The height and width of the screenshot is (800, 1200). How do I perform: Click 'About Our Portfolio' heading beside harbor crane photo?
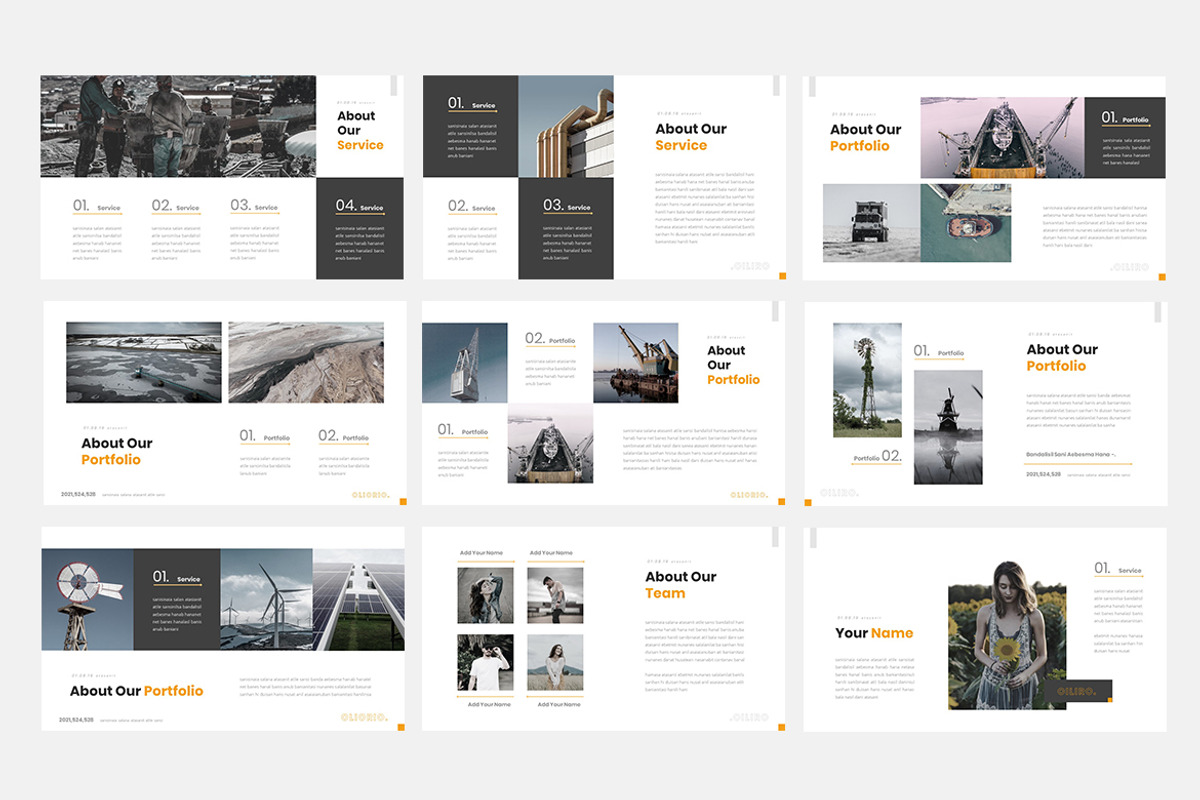(733, 365)
